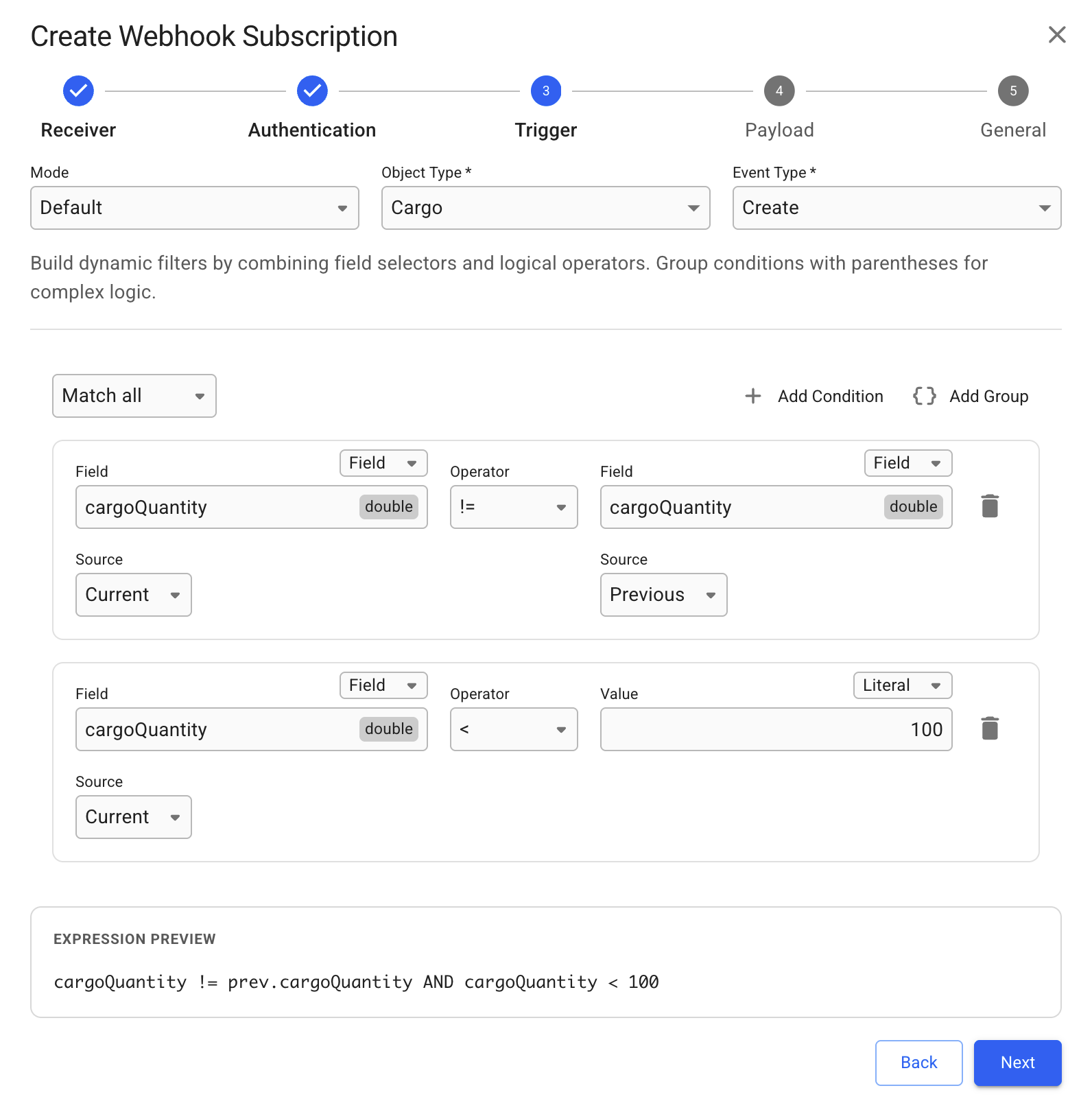Click the completed Receiver step checkmark
1092x1110 pixels.
tap(79, 91)
